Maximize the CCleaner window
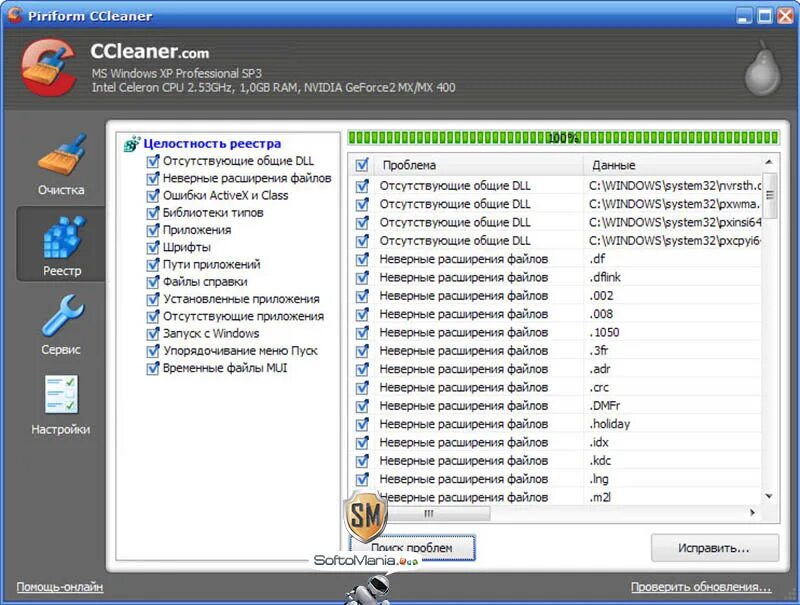The width and height of the screenshot is (800, 605). [765, 16]
